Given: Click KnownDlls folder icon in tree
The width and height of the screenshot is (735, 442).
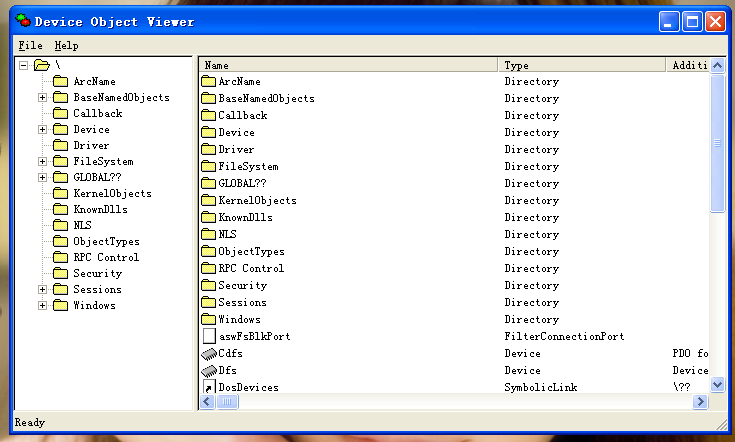Looking at the screenshot, I should 60,209.
